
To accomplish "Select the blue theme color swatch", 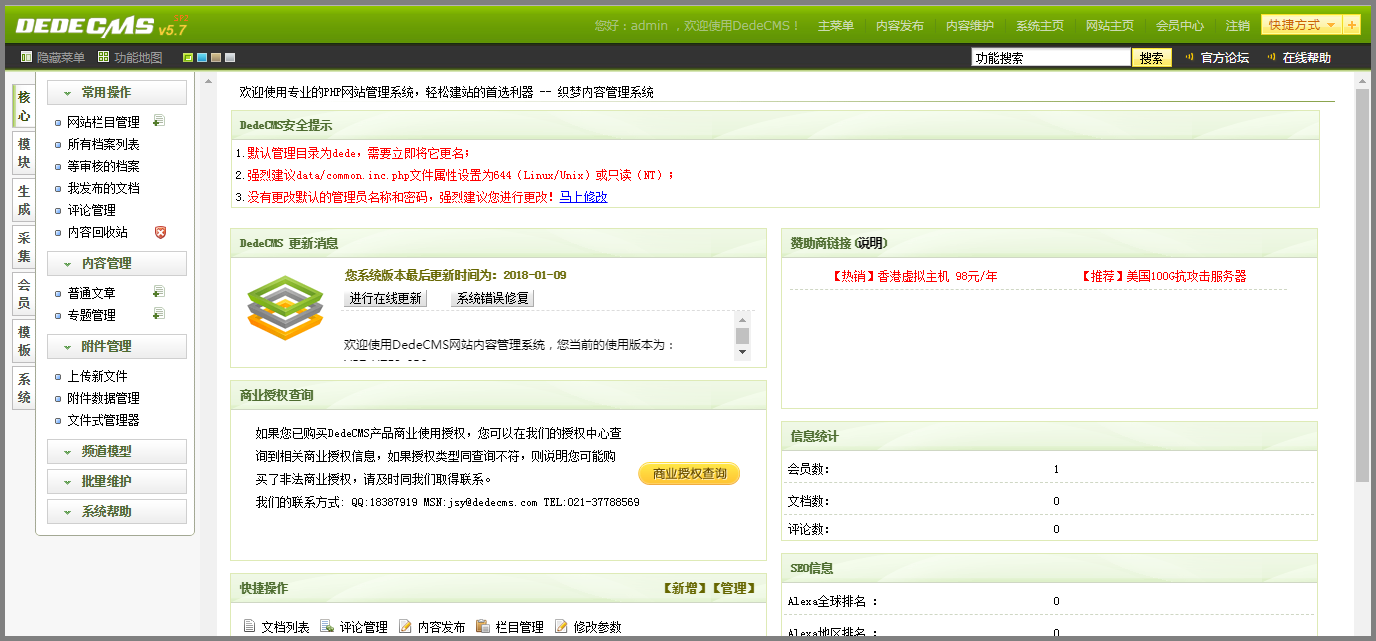I will [202, 58].
